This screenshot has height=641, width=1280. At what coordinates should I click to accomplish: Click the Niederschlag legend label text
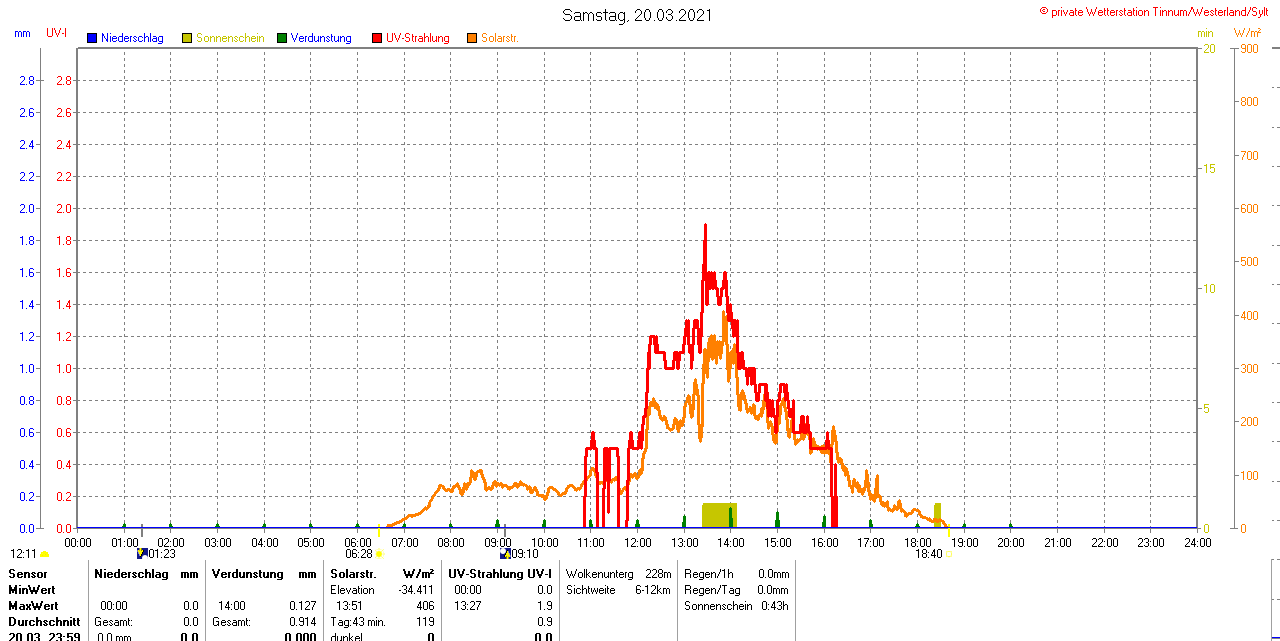pyautogui.click(x=132, y=38)
